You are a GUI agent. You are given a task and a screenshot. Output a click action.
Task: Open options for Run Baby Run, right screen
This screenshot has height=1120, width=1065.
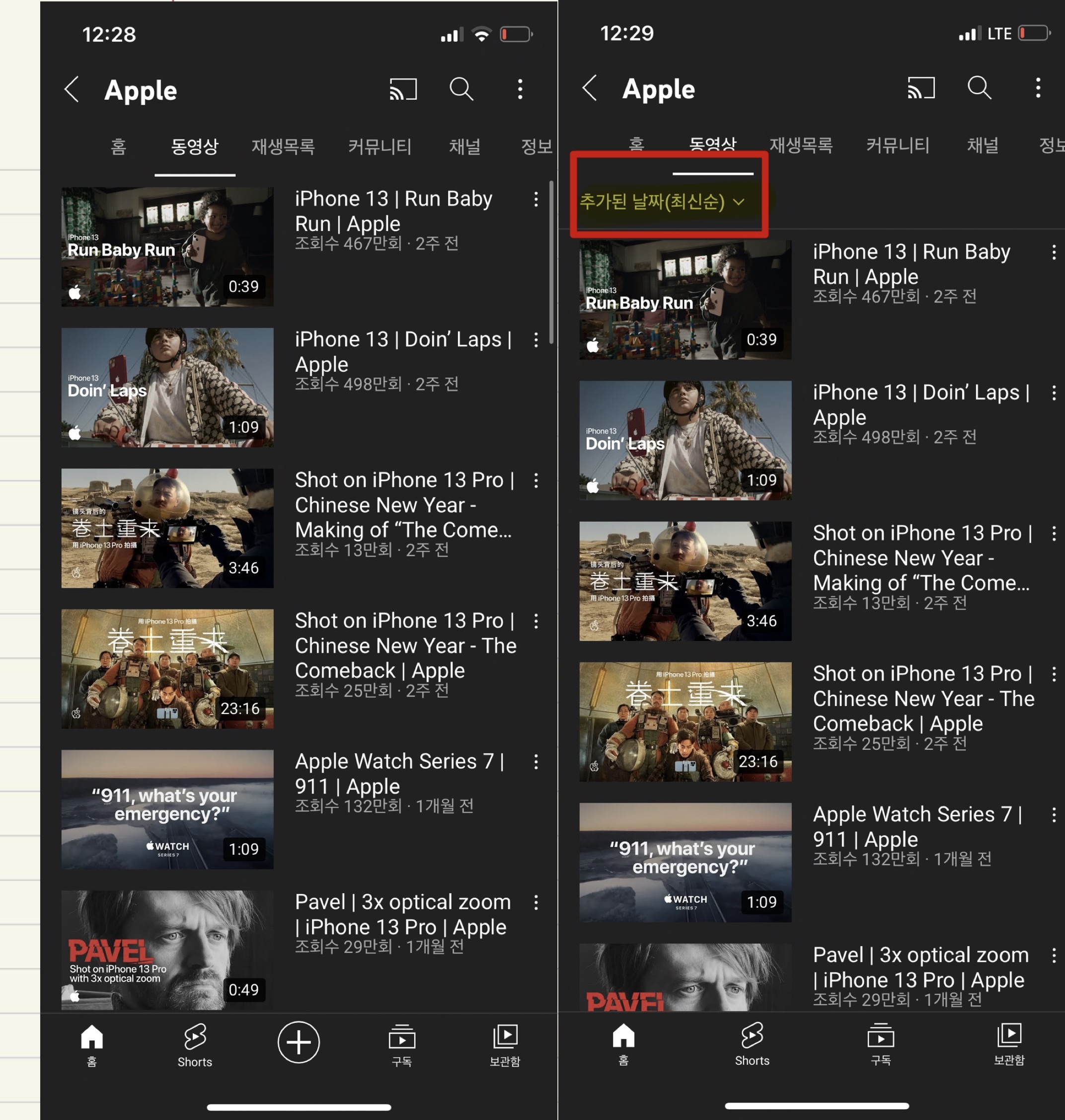pos(1054,252)
